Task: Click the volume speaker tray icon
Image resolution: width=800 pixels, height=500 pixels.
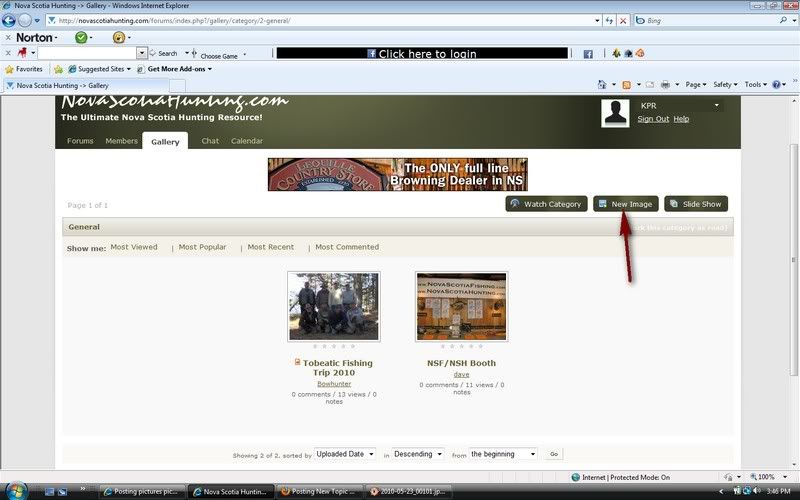Action: (x=756, y=491)
